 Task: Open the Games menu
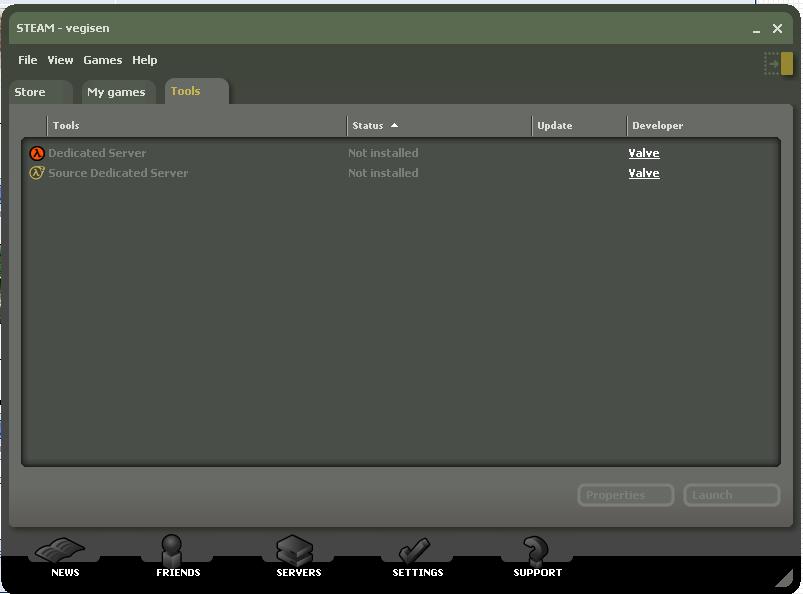[102, 60]
